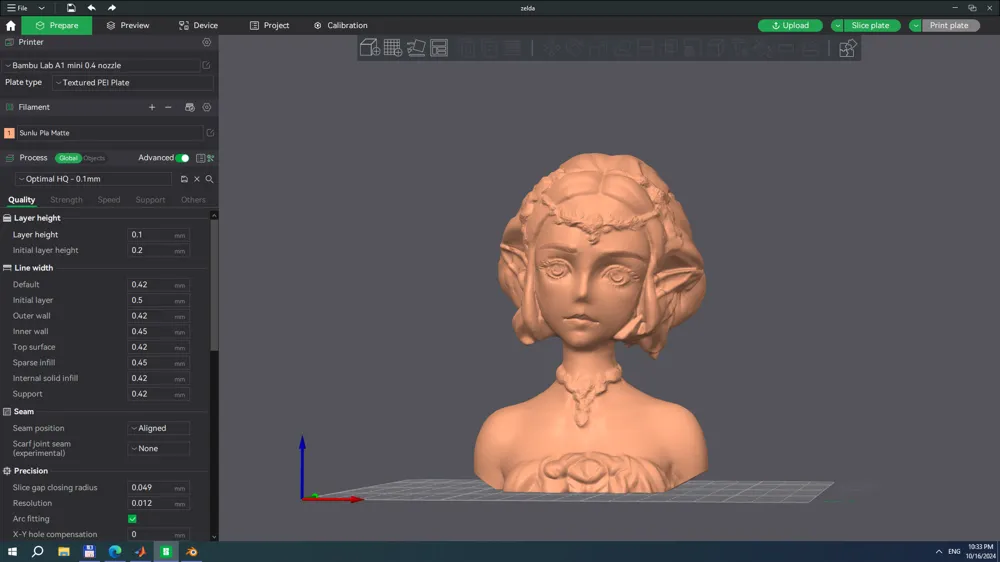Viewport: 1000px width, 562px height.
Task: Change the Plate type dropdown
Action: [133, 82]
